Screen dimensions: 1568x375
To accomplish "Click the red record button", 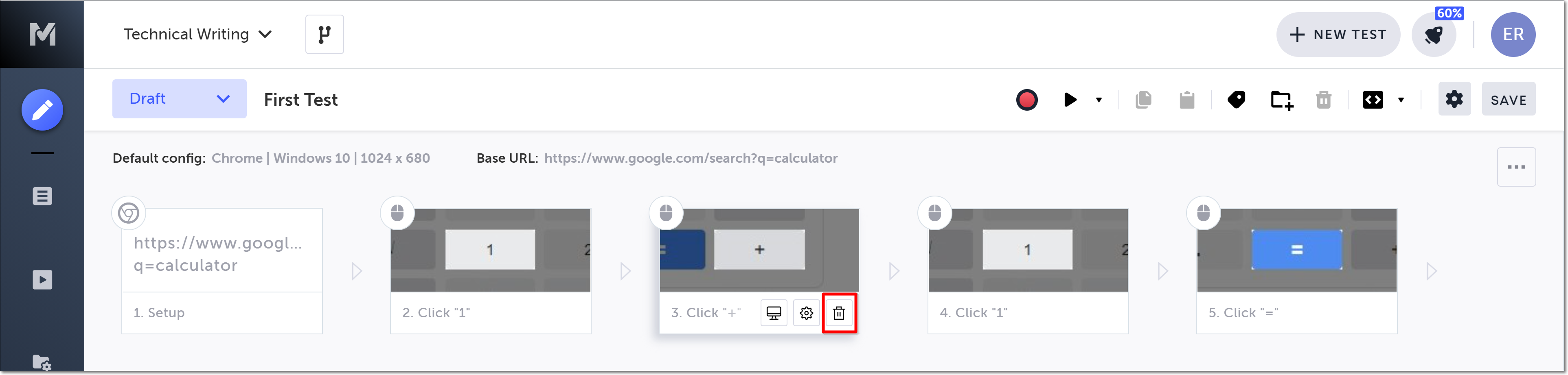I will [1026, 100].
